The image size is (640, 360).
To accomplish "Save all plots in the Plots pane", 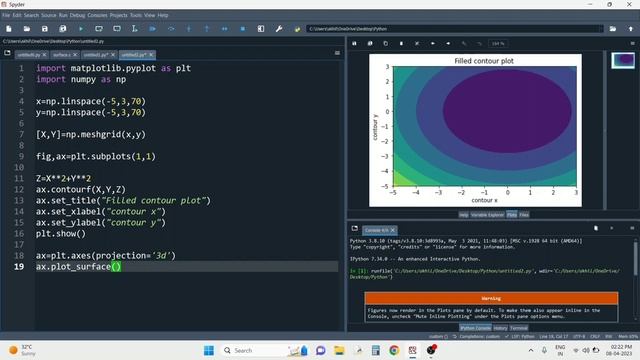I will tap(370, 43).
